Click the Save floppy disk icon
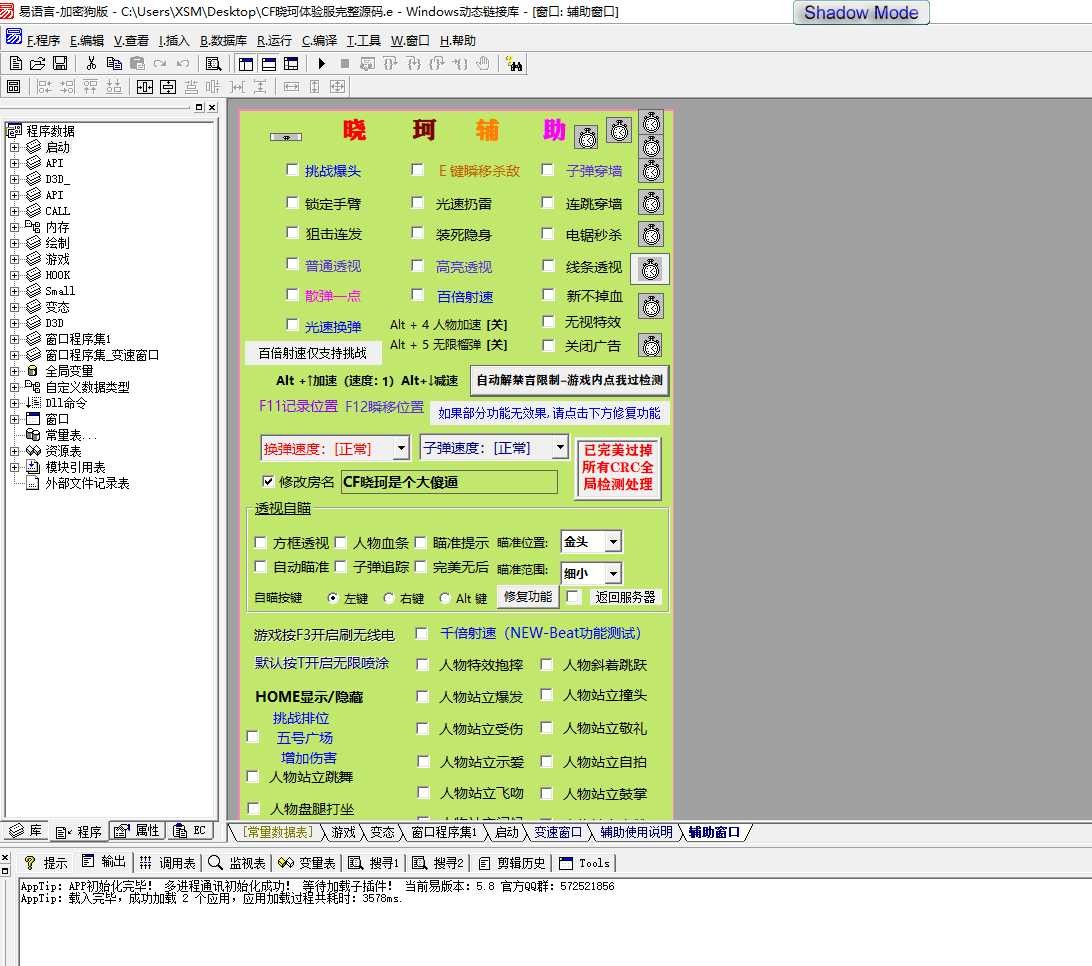 [61, 63]
